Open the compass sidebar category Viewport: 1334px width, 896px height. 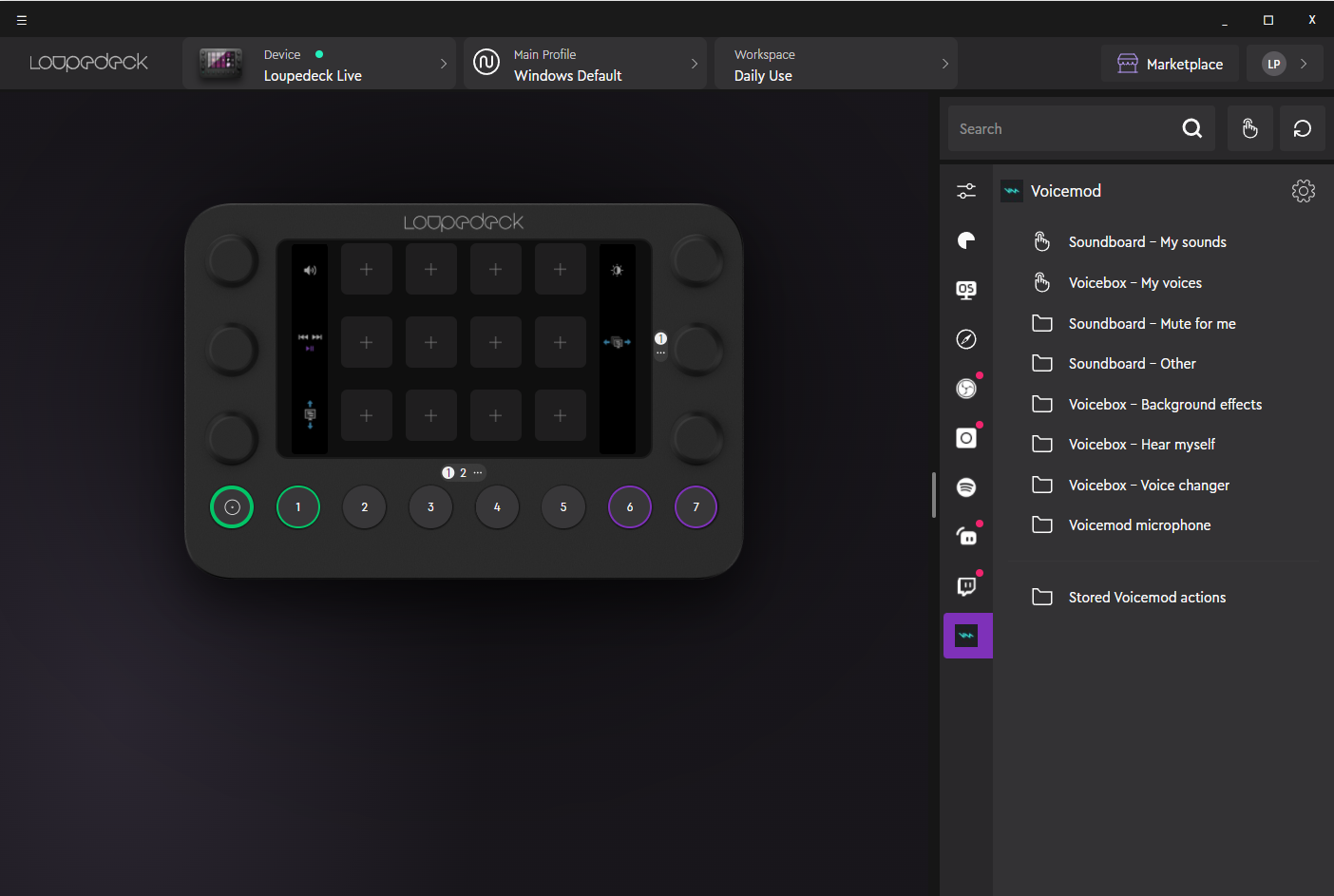point(966,339)
